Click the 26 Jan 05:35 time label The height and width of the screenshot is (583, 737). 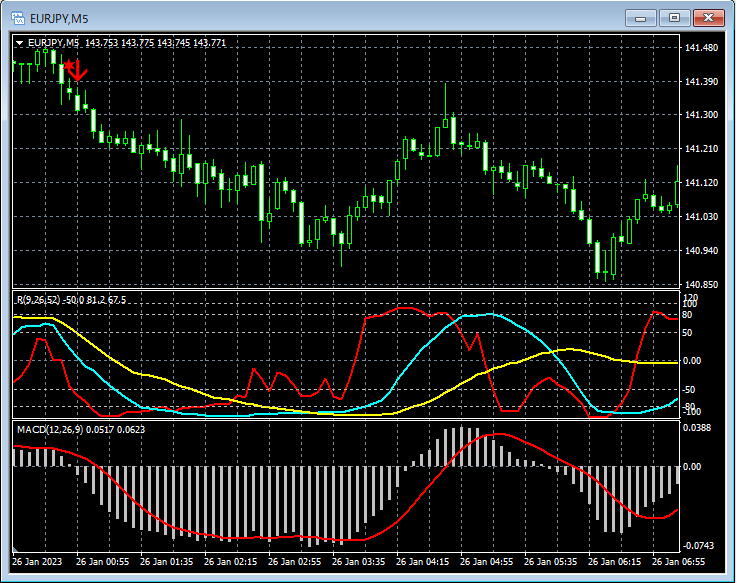point(550,562)
